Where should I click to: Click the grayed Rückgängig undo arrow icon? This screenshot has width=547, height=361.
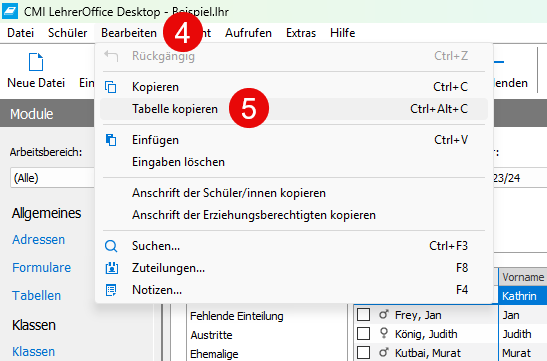pyautogui.click(x=111, y=56)
